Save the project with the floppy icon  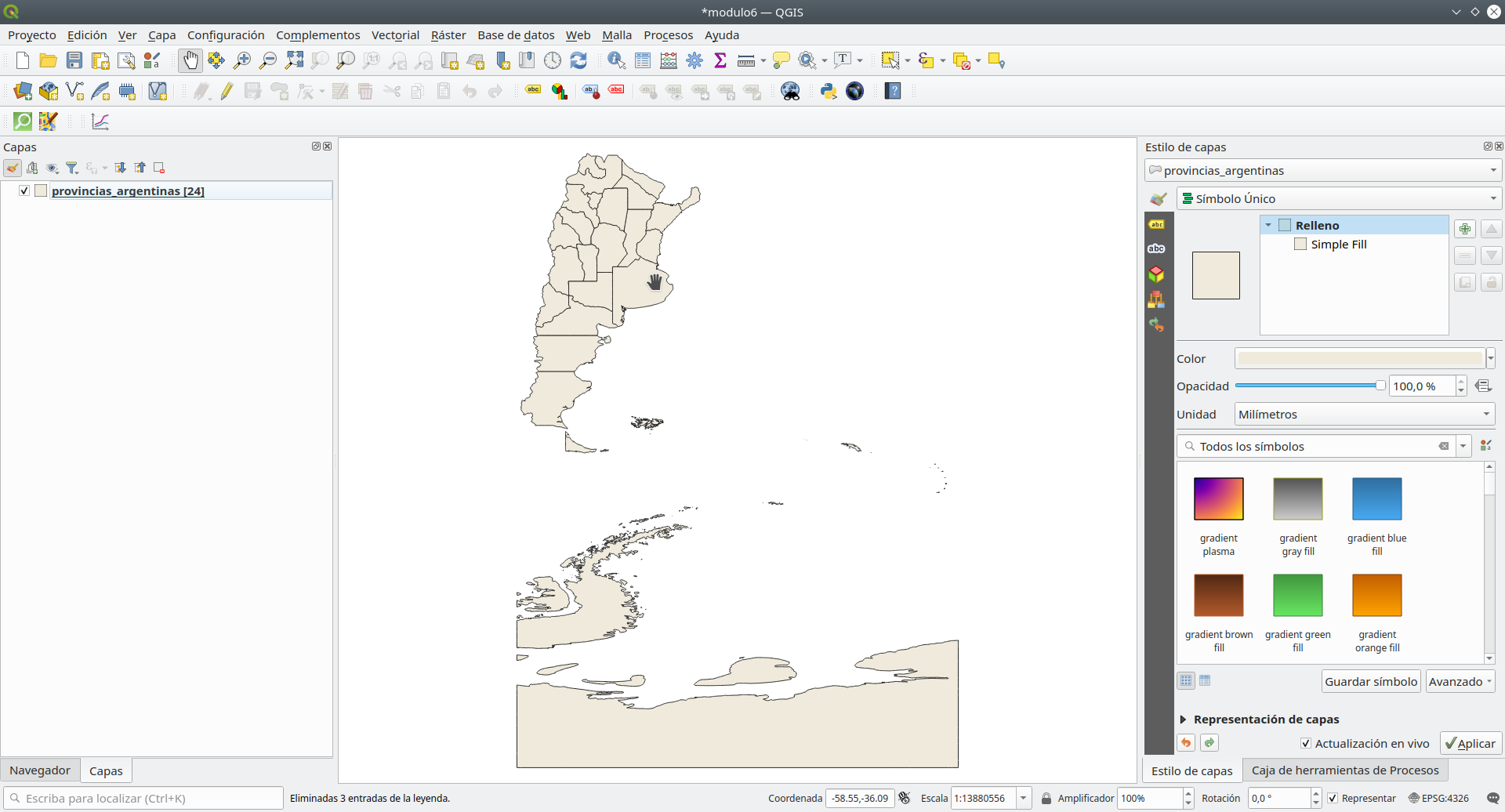pos(74,60)
